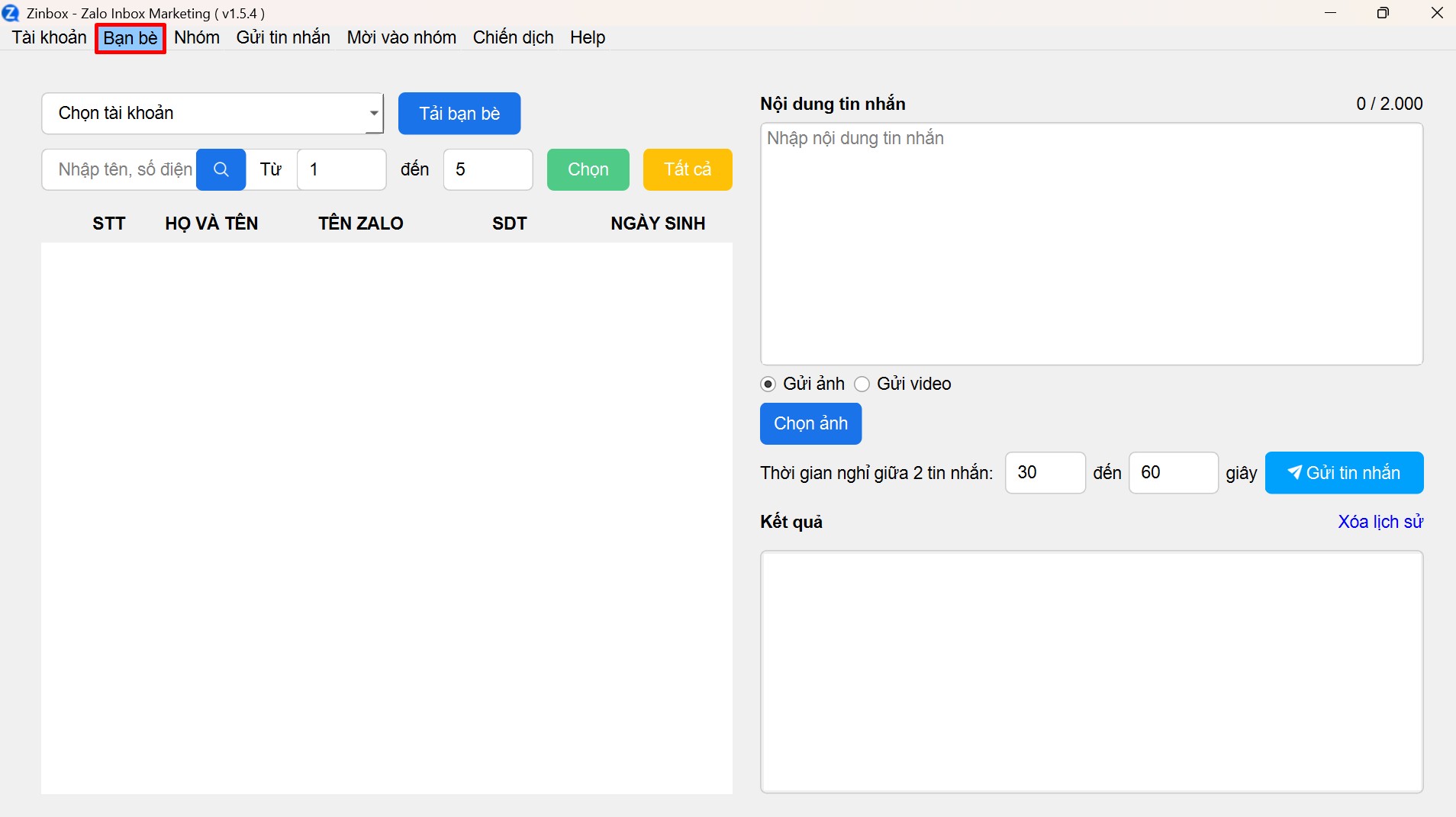Click the Zinbox app logo in title bar
The width and height of the screenshot is (1456, 817).
[x=11, y=13]
